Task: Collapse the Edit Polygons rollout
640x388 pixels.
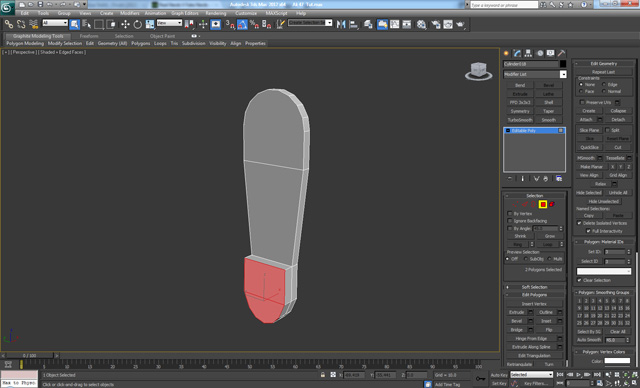Action: 534,295
